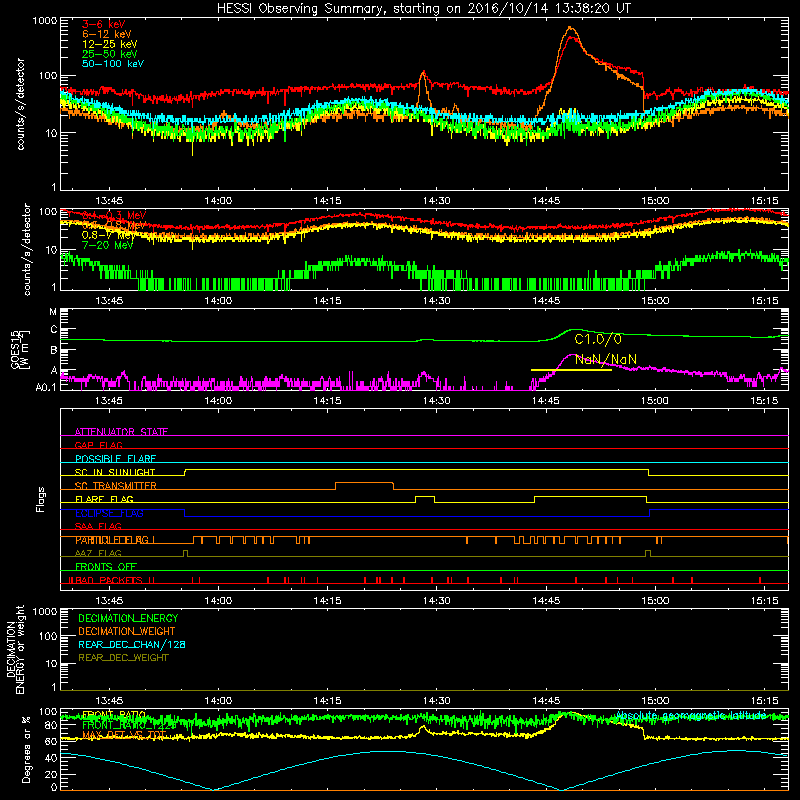Click the 'DECIMATION ENERGY or weight' axis label
Image resolution: width=800 pixels, height=800 pixels.
(15, 649)
